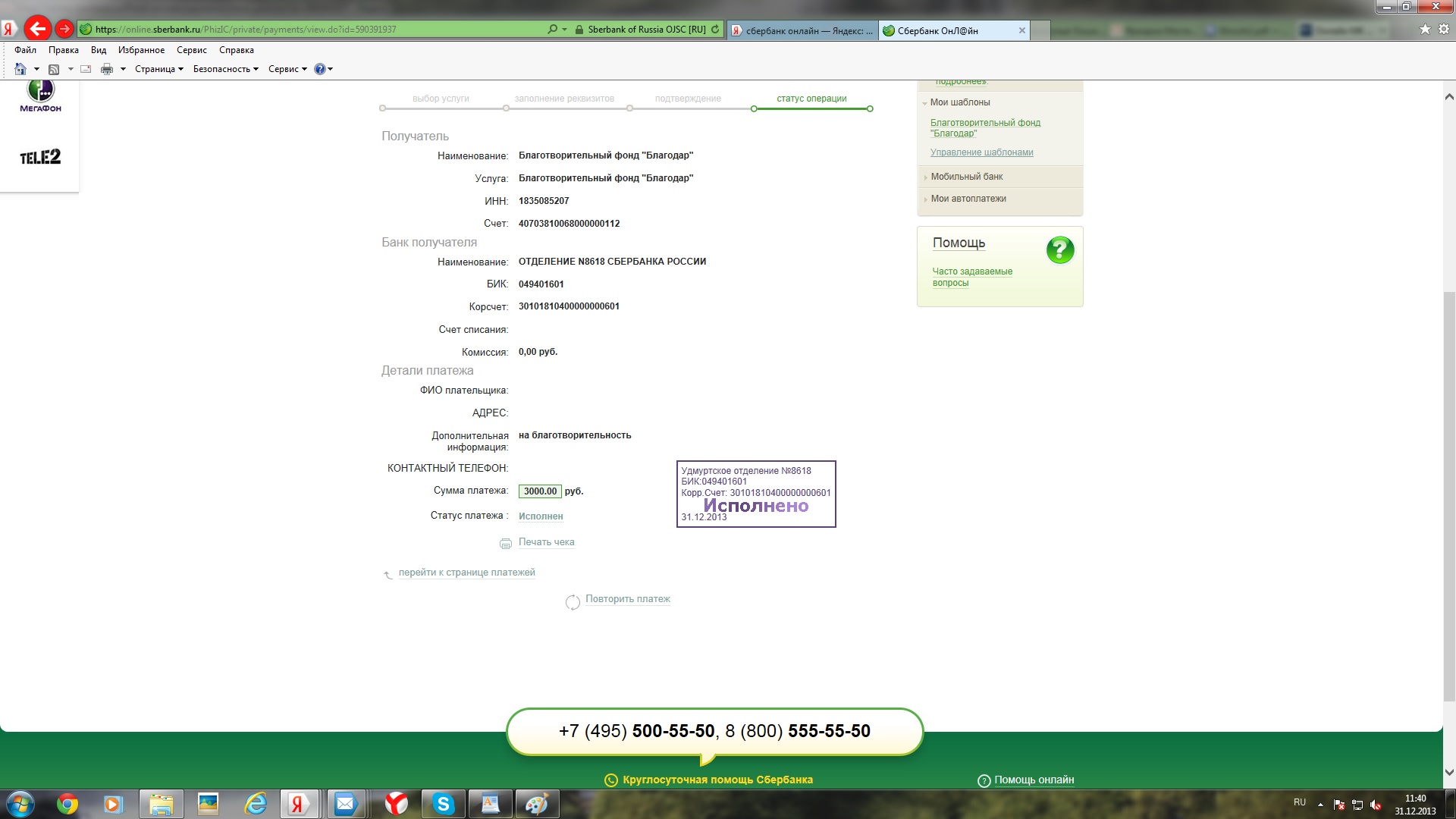Click the page scroll down arrow

tap(1449, 772)
